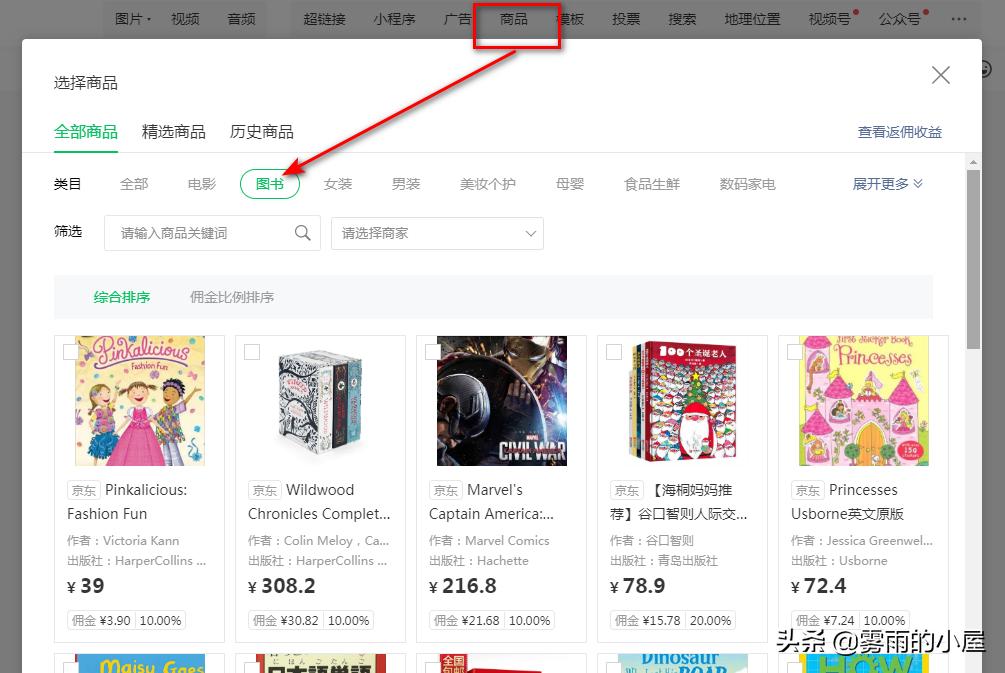Switch to the 全部商品 tab
Screen dimensions: 1005x673
(x=86, y=132)
